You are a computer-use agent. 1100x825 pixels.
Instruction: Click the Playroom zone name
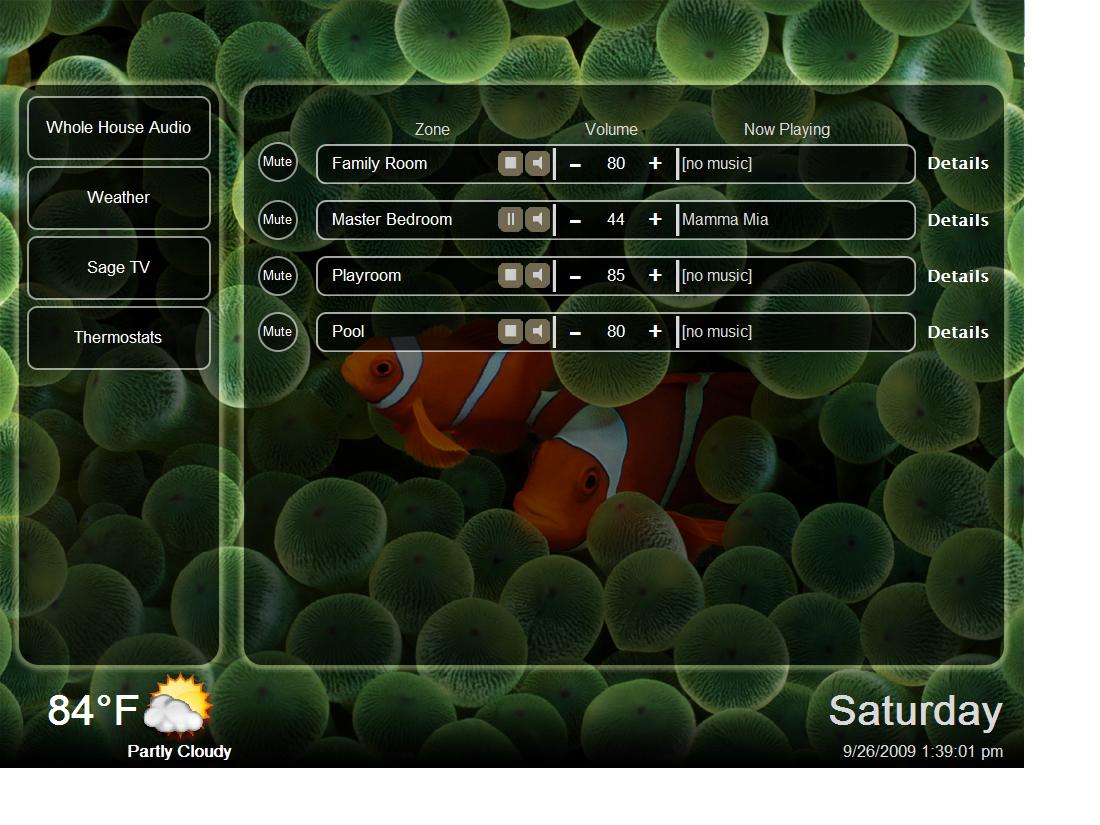pos(367,276)
